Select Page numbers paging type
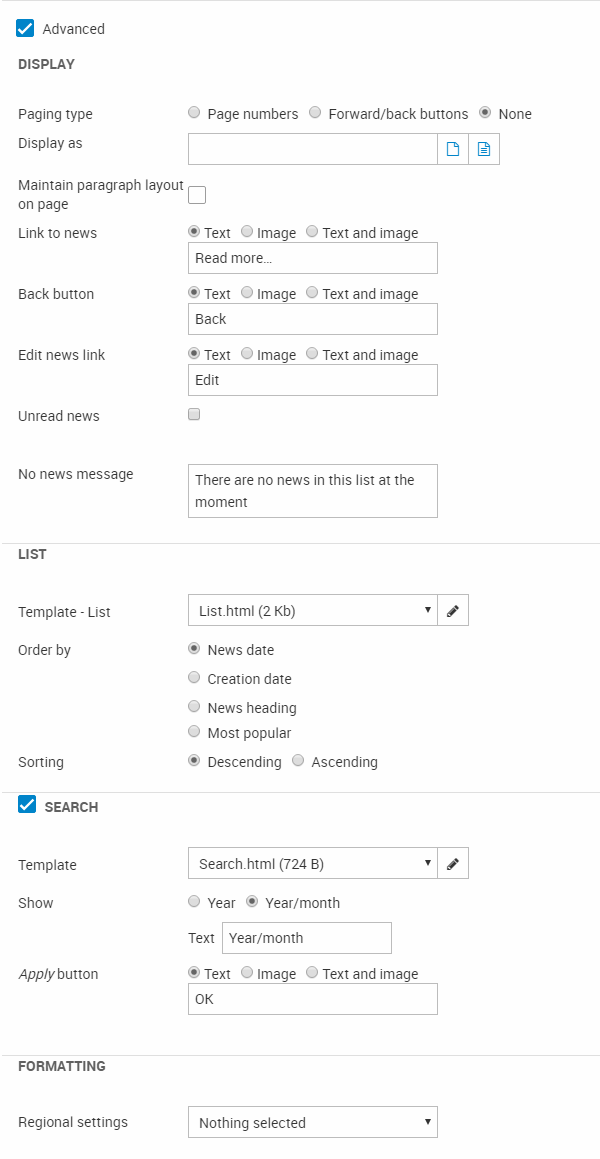Image resolution: width=600 pixels, height=1159 pixels. [194, 113]
